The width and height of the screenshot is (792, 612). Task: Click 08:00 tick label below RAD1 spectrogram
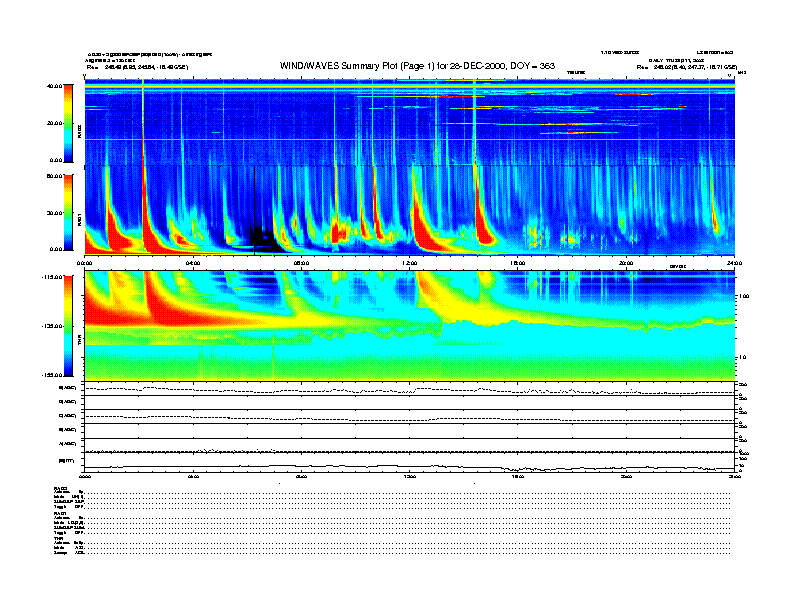301,263
